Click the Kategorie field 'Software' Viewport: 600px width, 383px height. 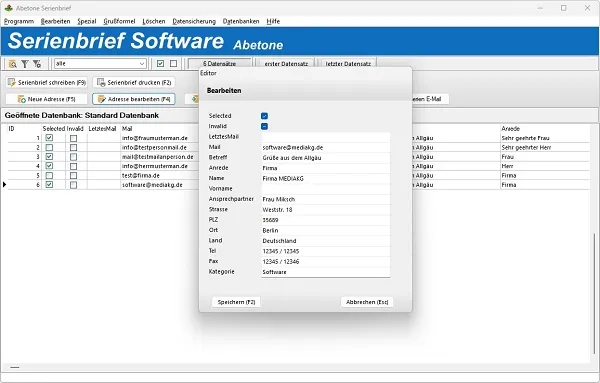coord(326,272)
